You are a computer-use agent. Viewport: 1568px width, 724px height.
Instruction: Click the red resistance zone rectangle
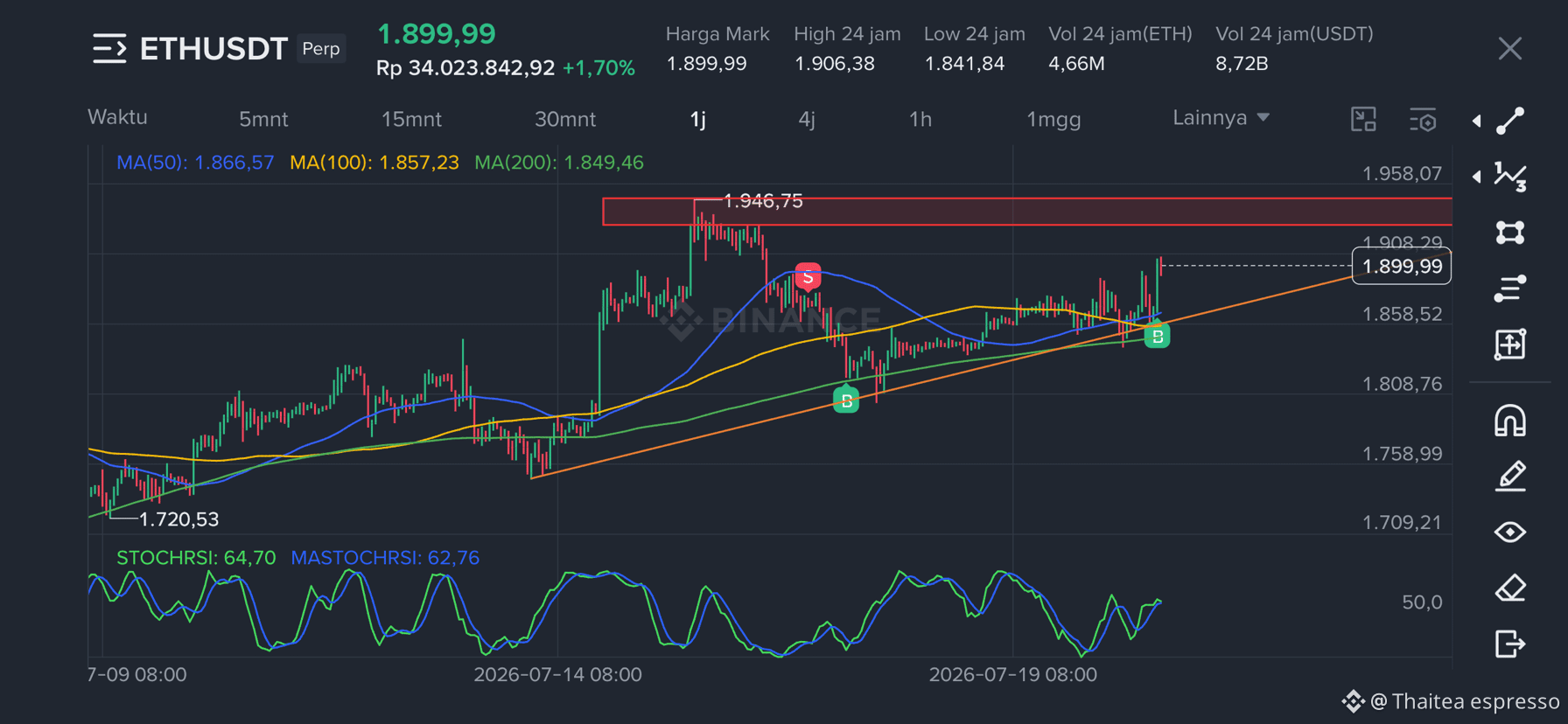1027,212
